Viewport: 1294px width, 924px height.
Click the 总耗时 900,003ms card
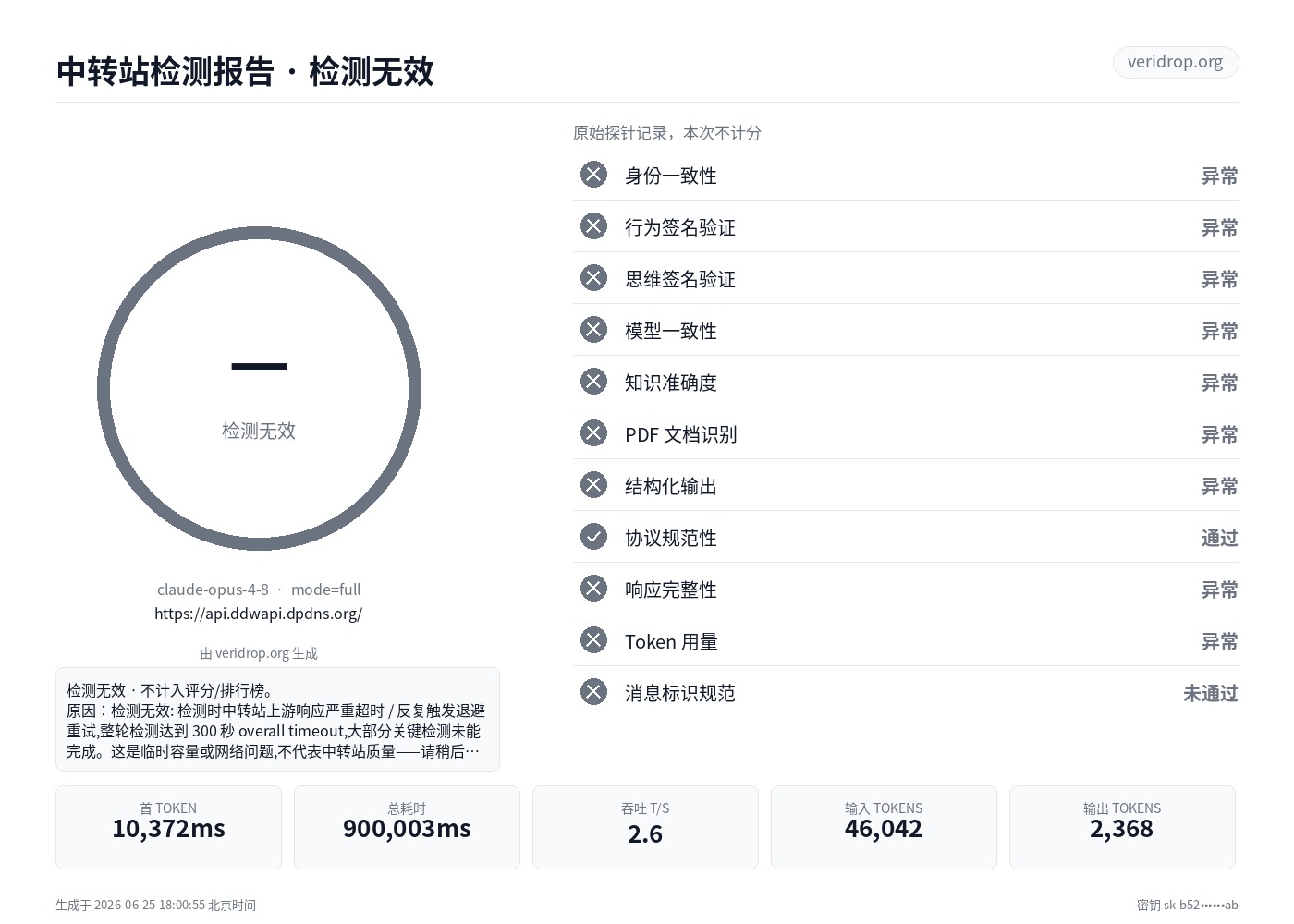[x=407, y=827]
